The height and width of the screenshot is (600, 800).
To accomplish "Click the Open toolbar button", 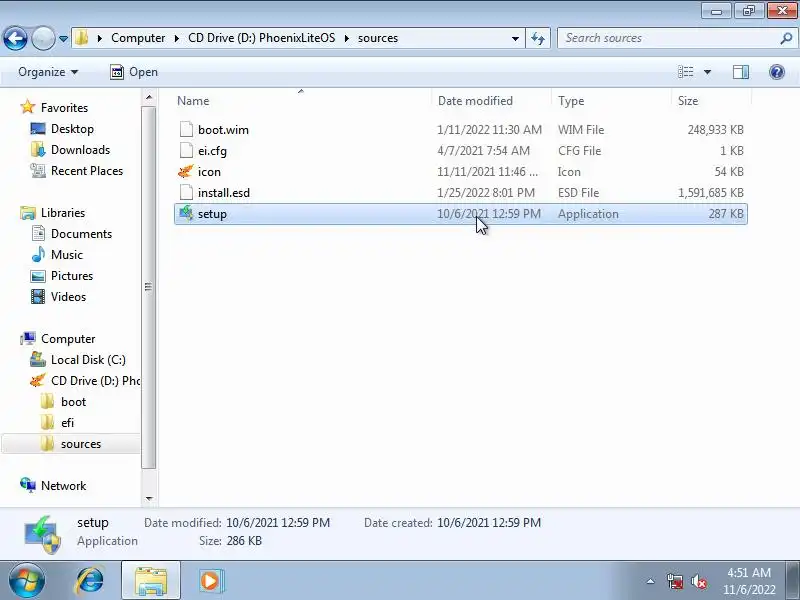I will point(134,72).
